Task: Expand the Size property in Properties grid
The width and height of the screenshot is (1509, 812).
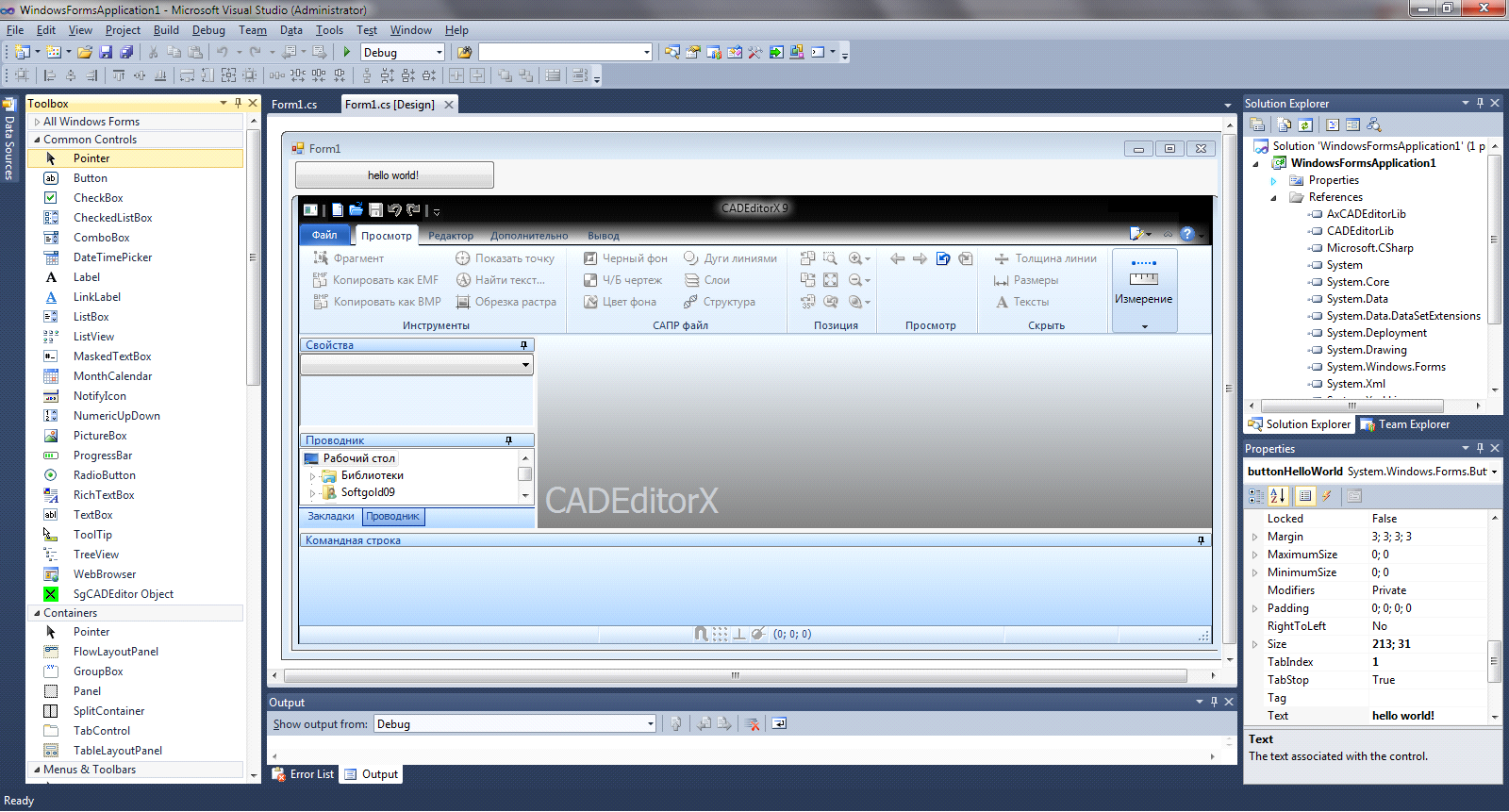Action: pos(1254,644)
